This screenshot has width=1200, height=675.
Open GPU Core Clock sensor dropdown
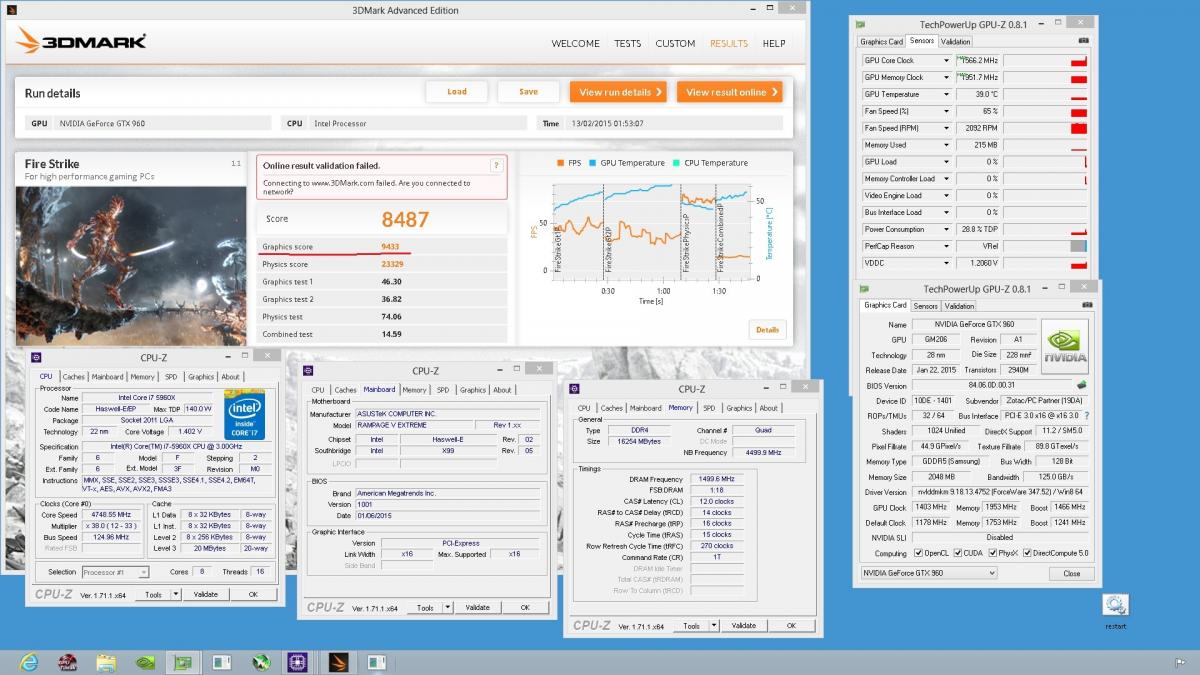pyautogui.click(x=946, y=60)
